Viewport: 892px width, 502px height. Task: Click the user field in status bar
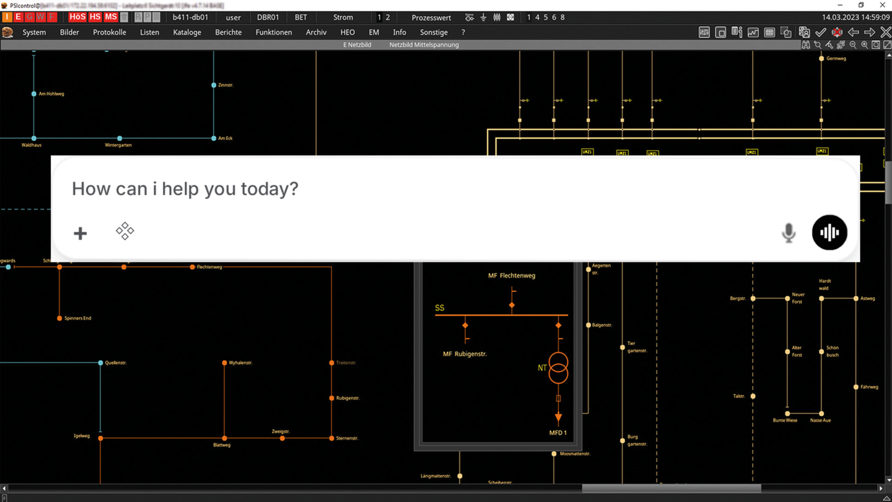pos(233,18)
